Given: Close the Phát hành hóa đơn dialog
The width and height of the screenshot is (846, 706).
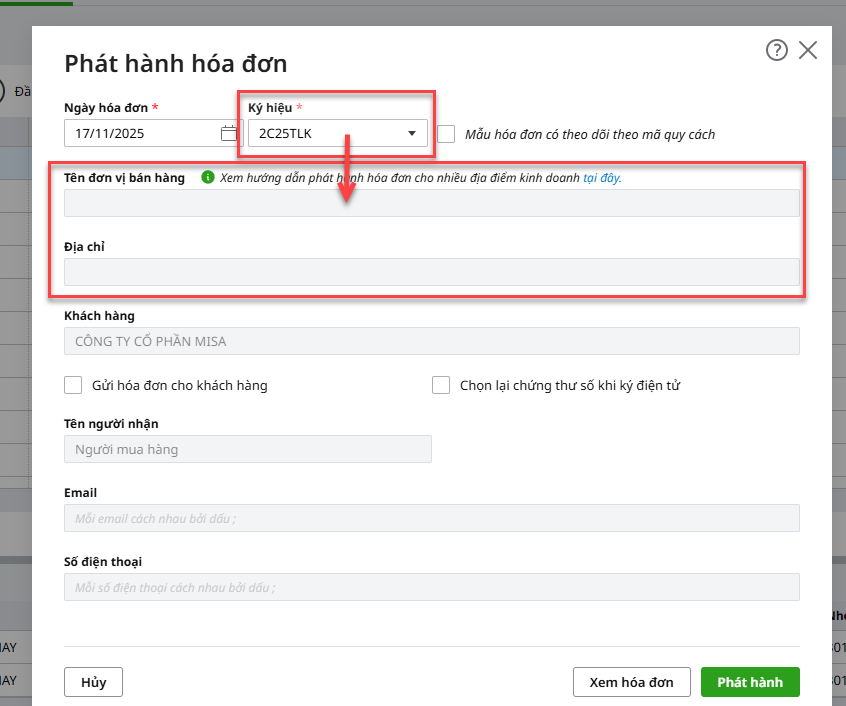Looking at the screenshot, I should [x=808, y=50].
